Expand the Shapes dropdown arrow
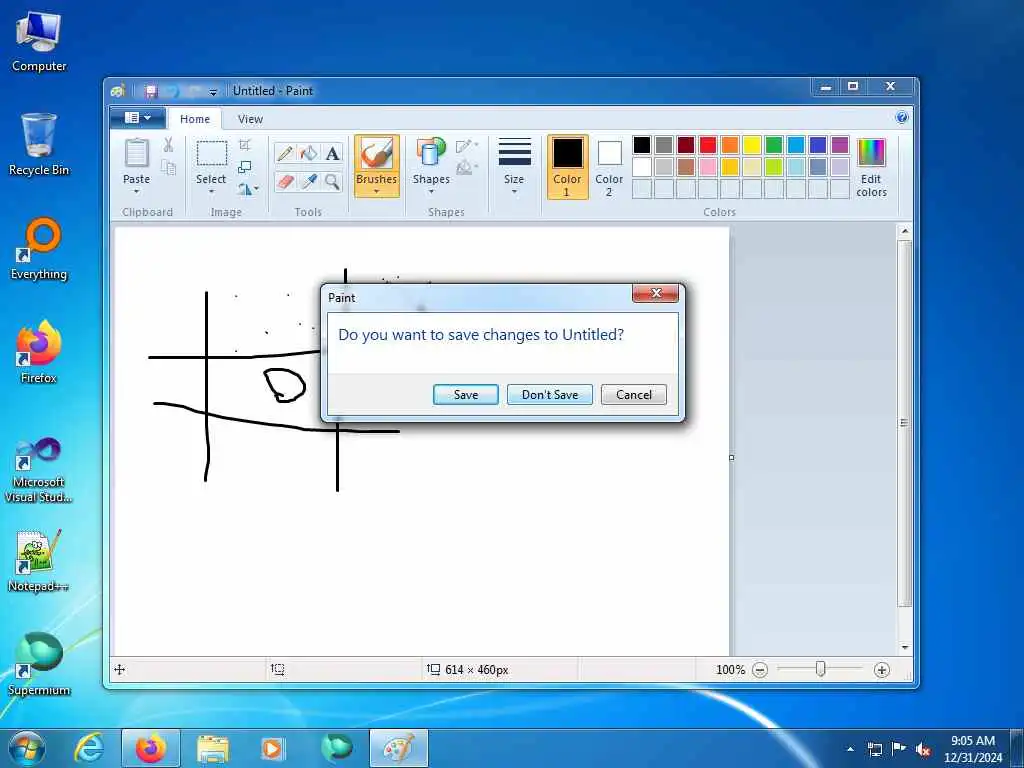Screen dimensions: 1024x768 tap(431, 191)
